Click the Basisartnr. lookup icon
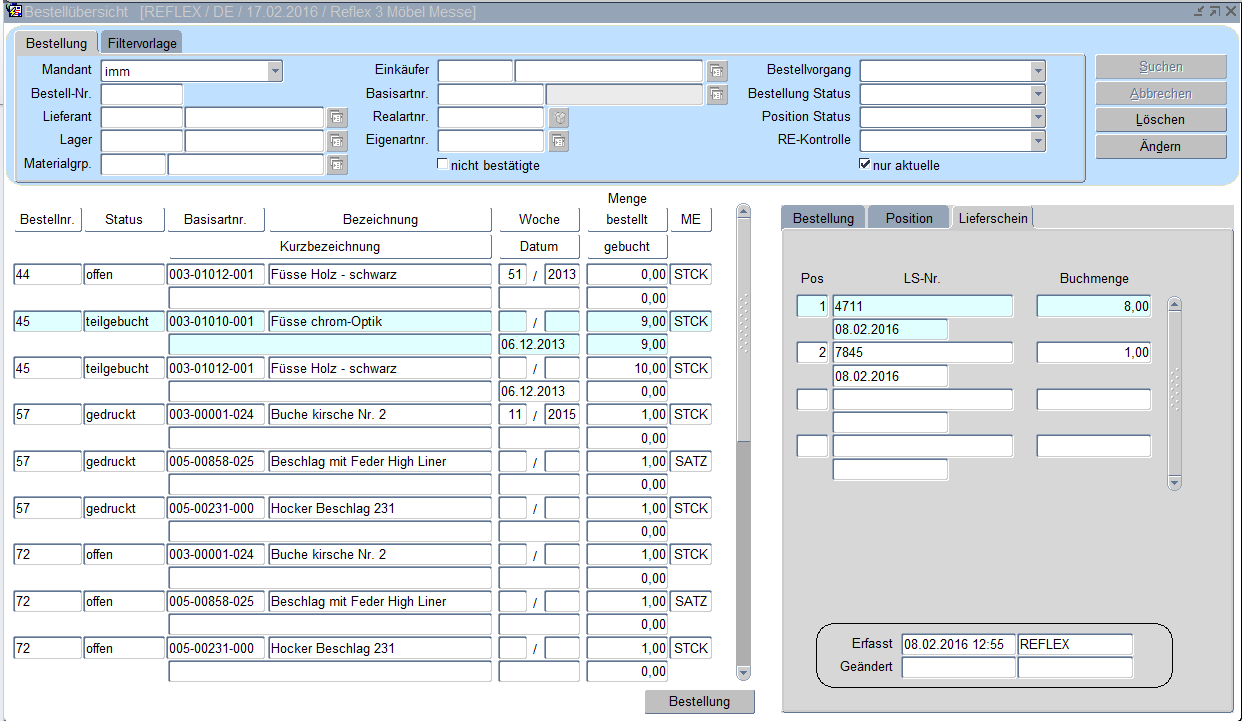1242x721 pixels. [717, 95]
